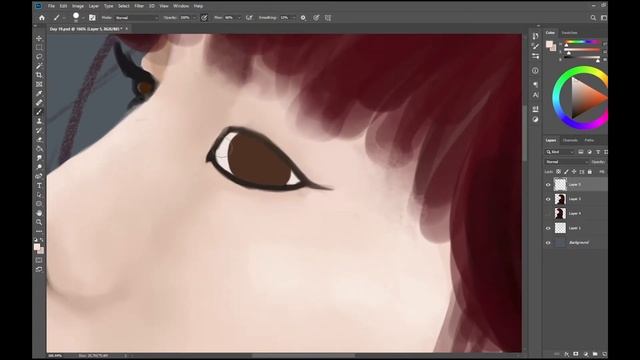Open the tool preset picker arrow
The image size is (640, 360).
pos(64,18)
